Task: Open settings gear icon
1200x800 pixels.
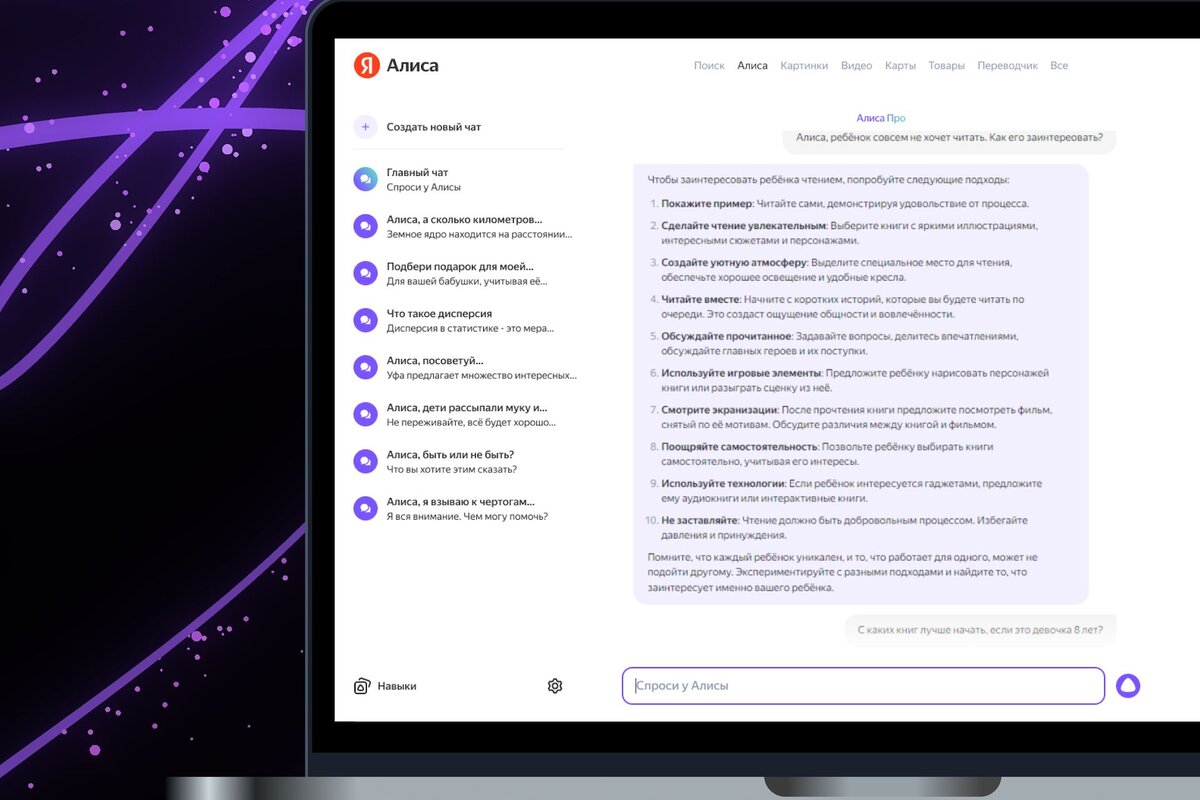Action: pyautogui.click(x=555, y=686)
